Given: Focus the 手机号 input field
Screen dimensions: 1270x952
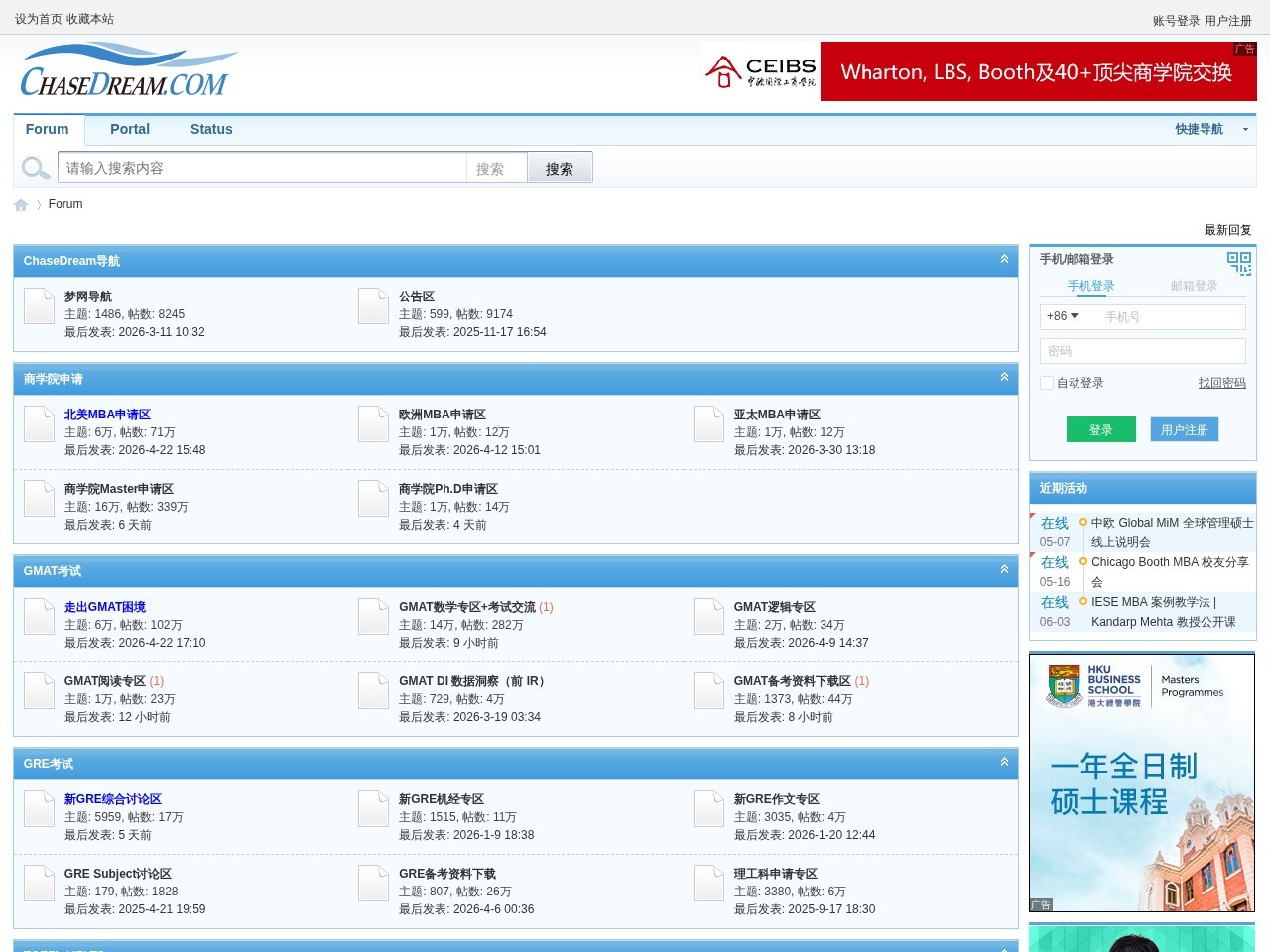Looking at the screenshot, I should 1171,316.
